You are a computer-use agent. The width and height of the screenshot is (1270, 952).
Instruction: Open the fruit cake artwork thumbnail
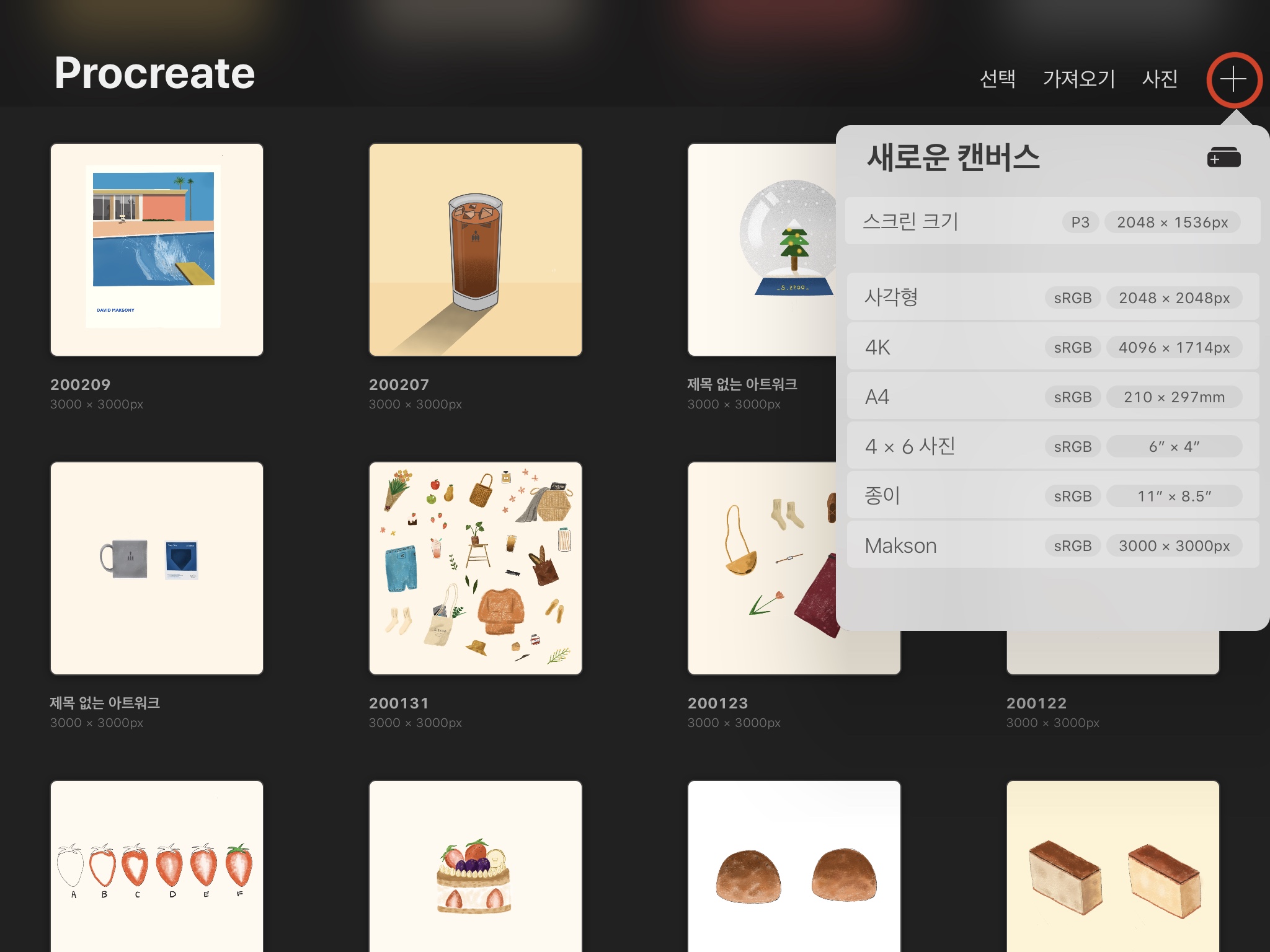tap(476, 868)
